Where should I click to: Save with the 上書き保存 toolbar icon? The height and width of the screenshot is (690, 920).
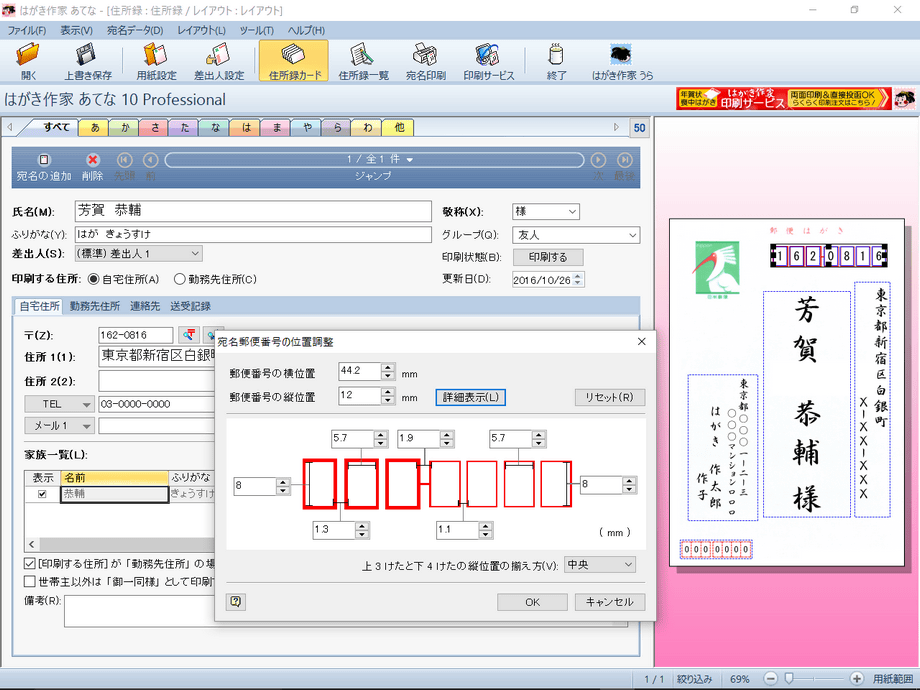pyautogui.click(x=87, y=61)
